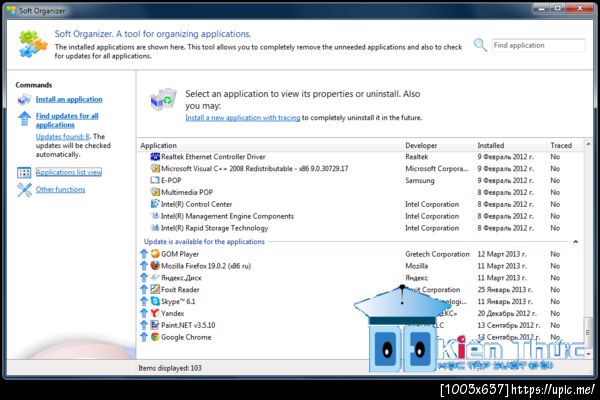Click the Yandex app icon

coord(155,313)
